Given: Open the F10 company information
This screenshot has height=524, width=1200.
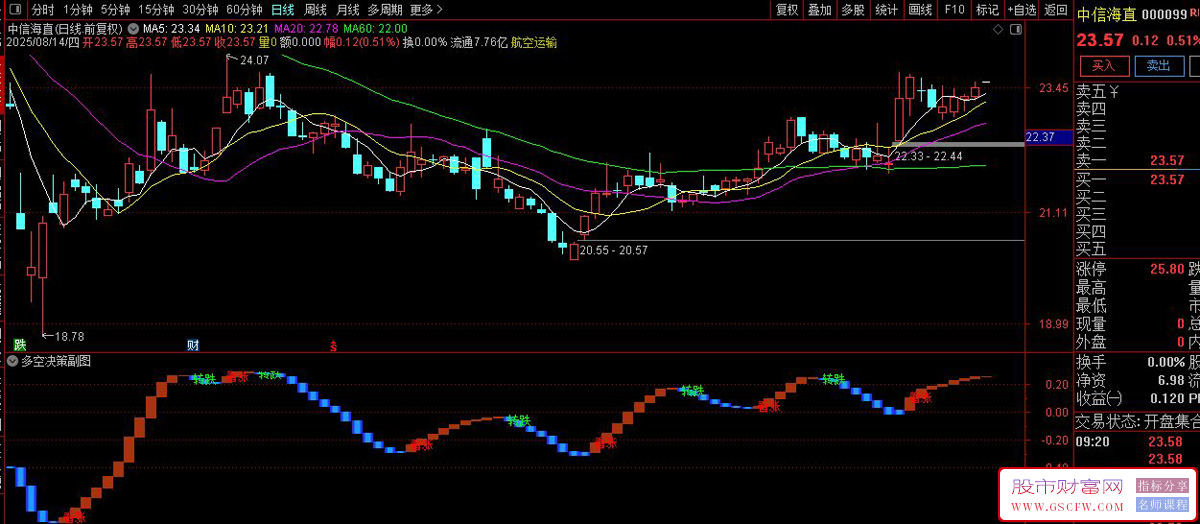Looking at the screenshot, I should 954,9.
